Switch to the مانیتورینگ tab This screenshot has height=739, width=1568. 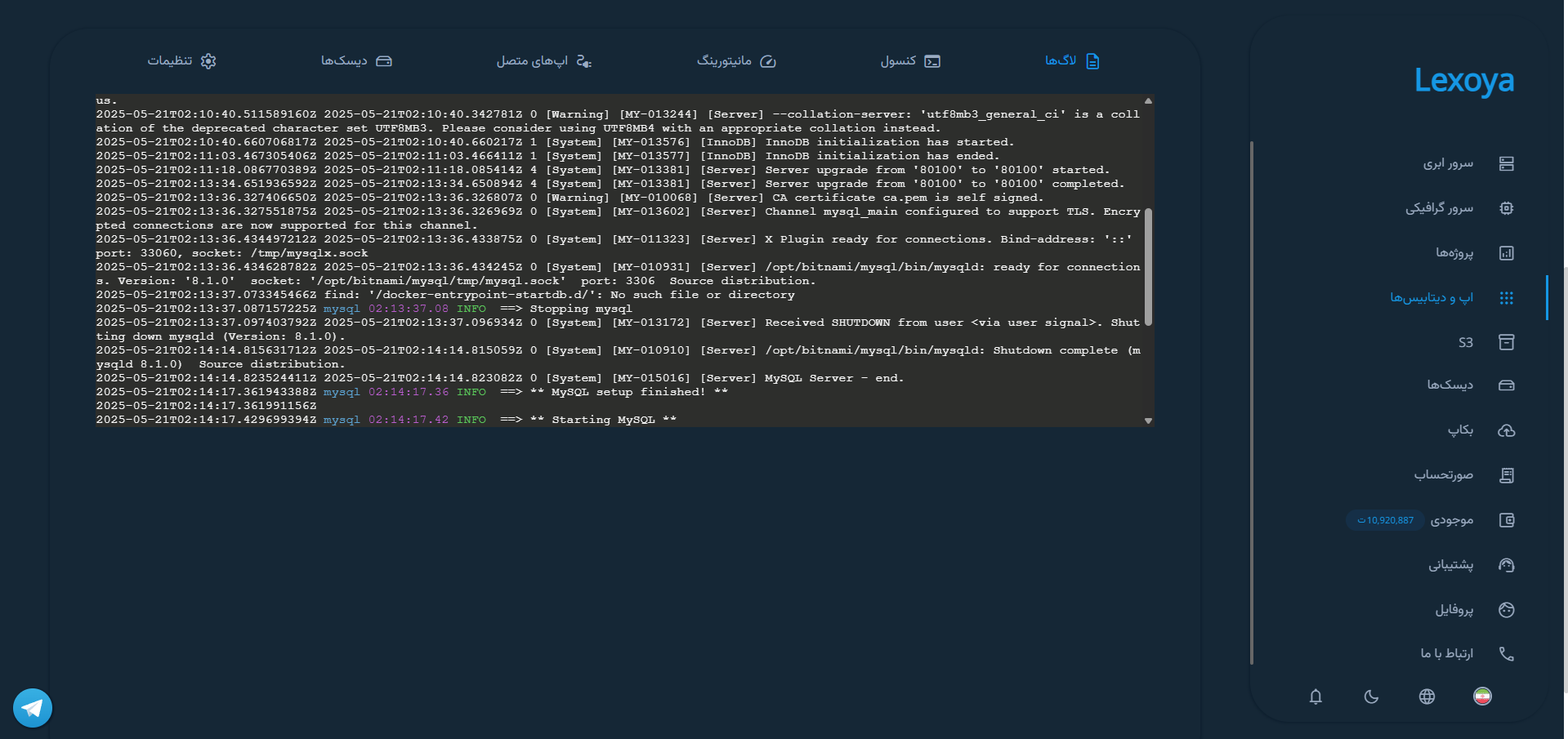tap(736, 61)
